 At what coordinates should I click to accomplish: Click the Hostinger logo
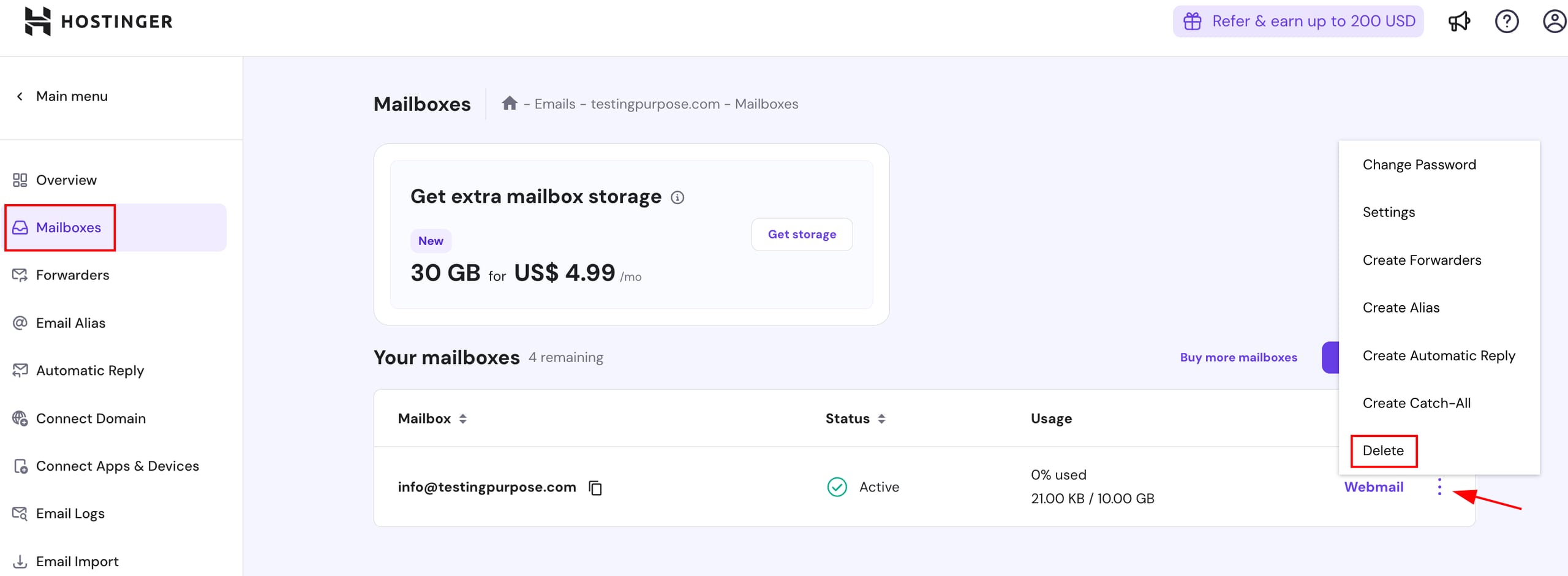(x=98, y=21)
